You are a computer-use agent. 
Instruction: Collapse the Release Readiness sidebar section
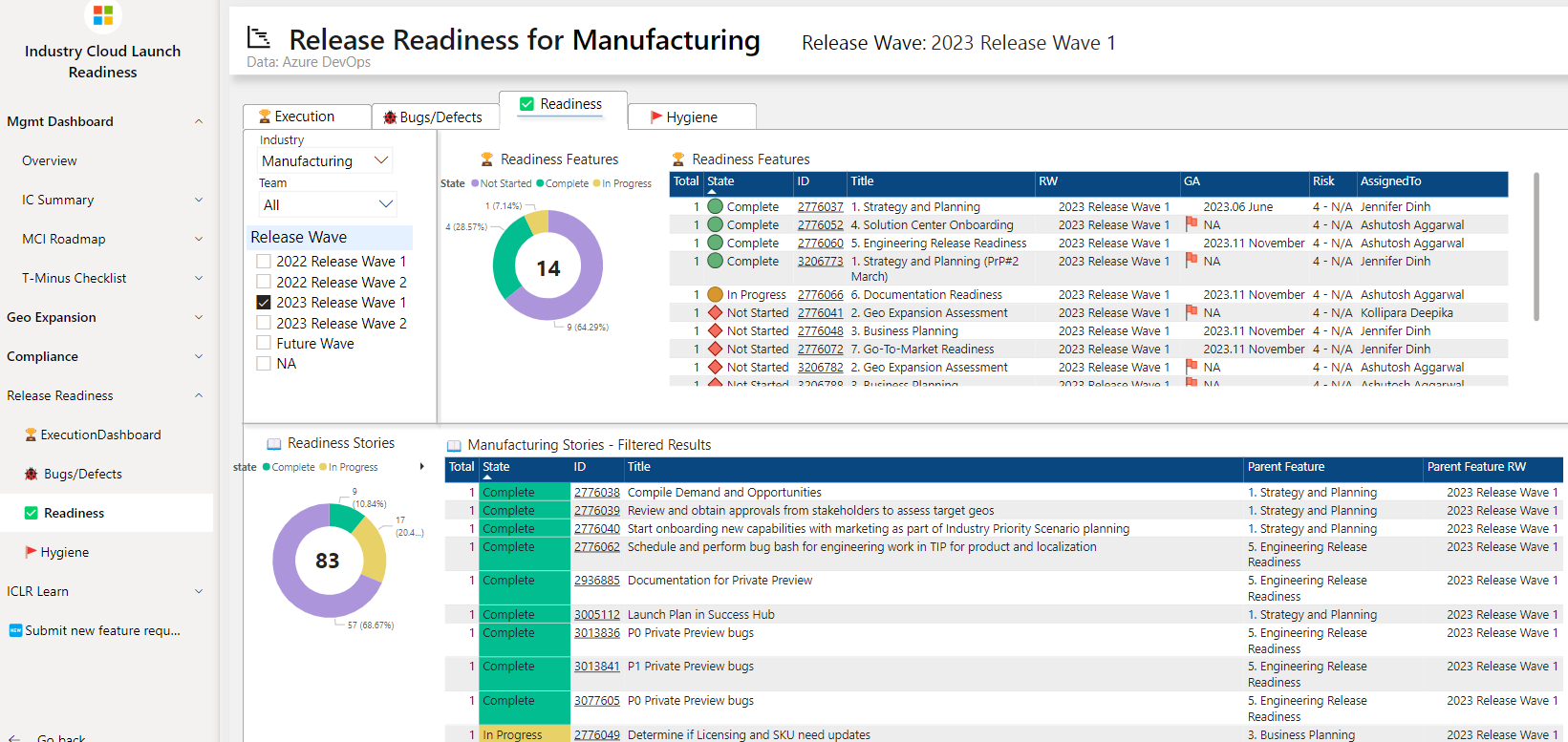coord(199,395)
